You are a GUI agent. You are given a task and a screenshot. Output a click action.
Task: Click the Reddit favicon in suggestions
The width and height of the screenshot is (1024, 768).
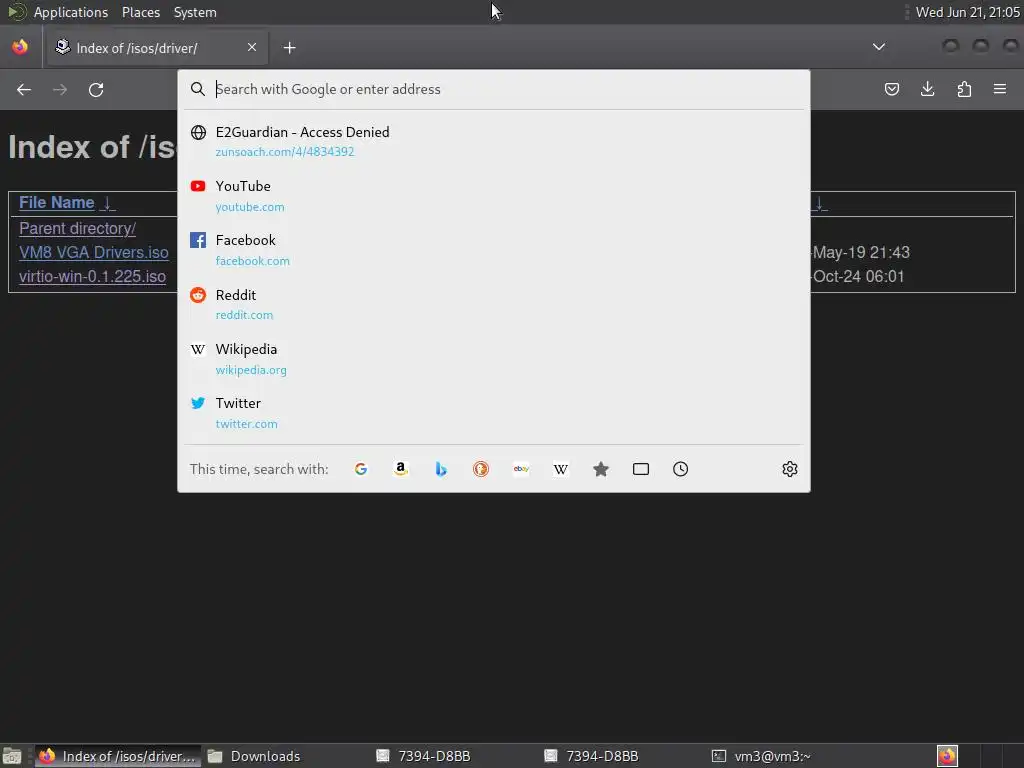[198, 295]
